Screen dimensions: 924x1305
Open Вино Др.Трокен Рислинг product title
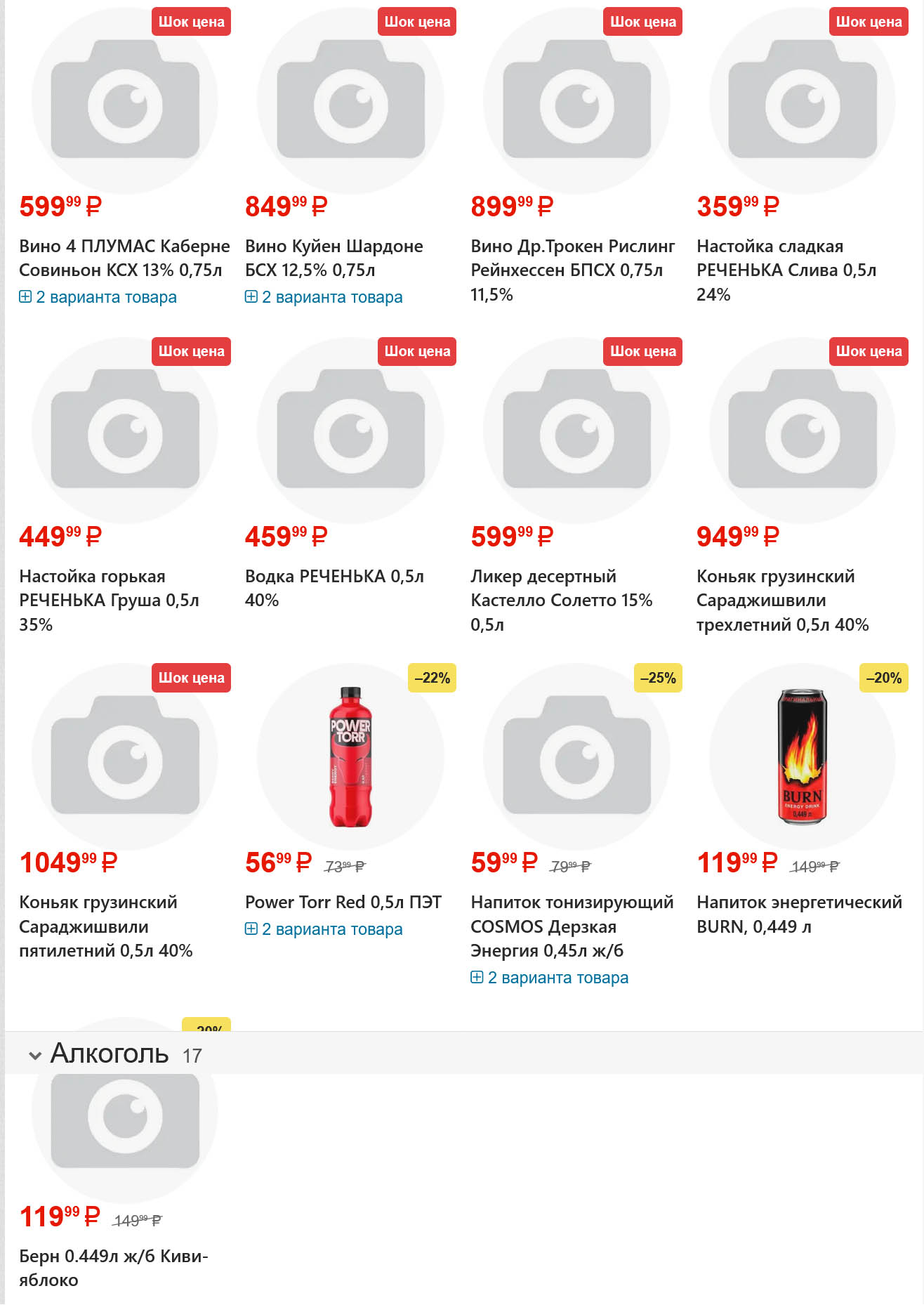click(572, 270)
